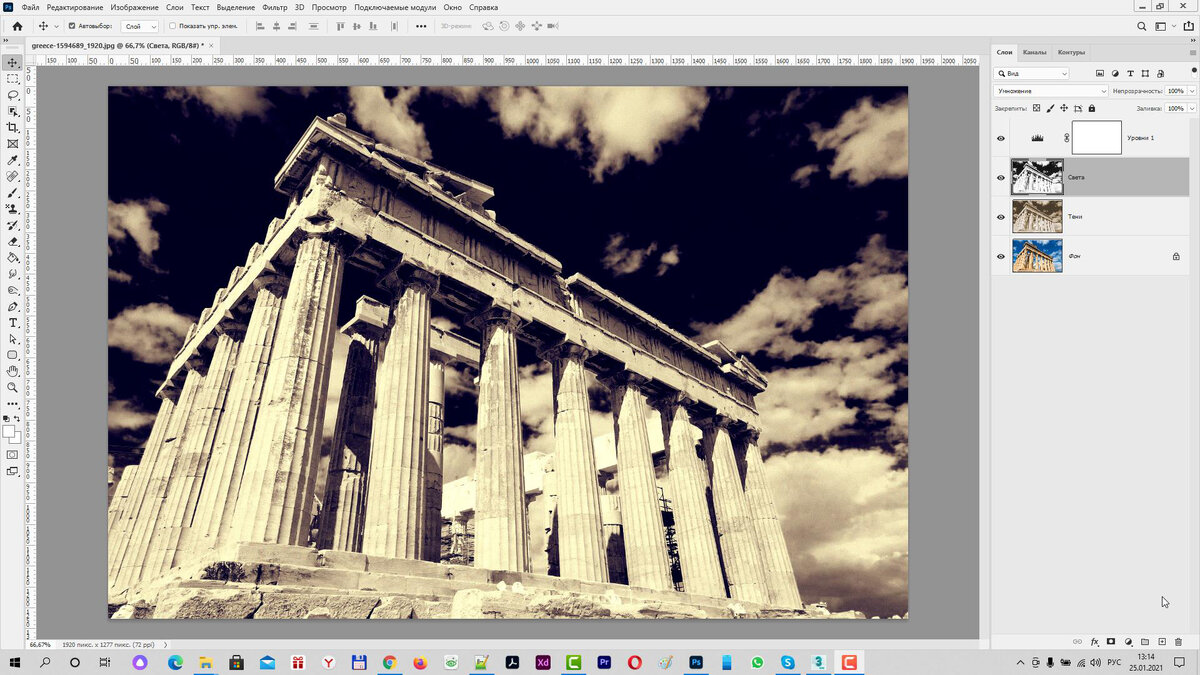Select the Eyedropper tool

pos(13,160)
